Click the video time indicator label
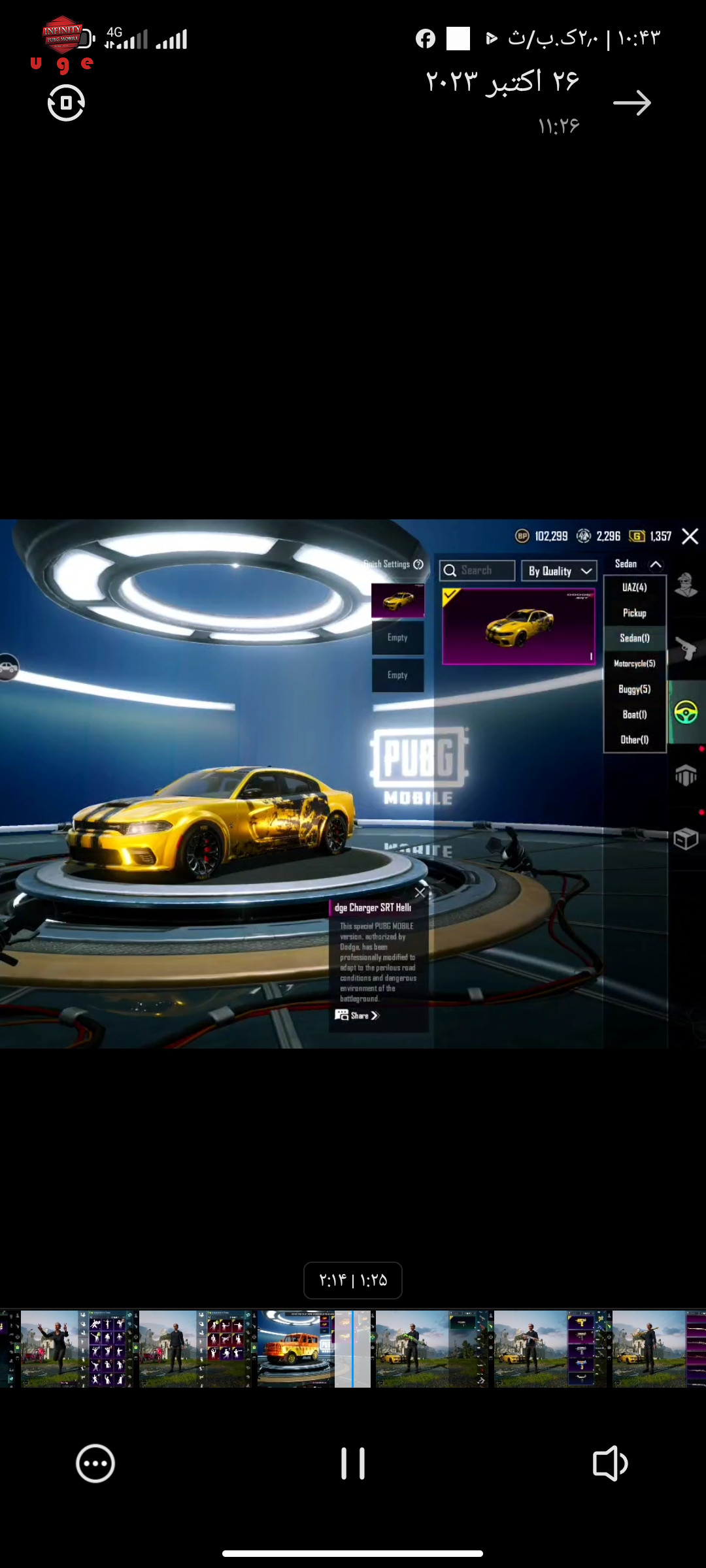The image size is (706, 1568). click(353, 1281)
